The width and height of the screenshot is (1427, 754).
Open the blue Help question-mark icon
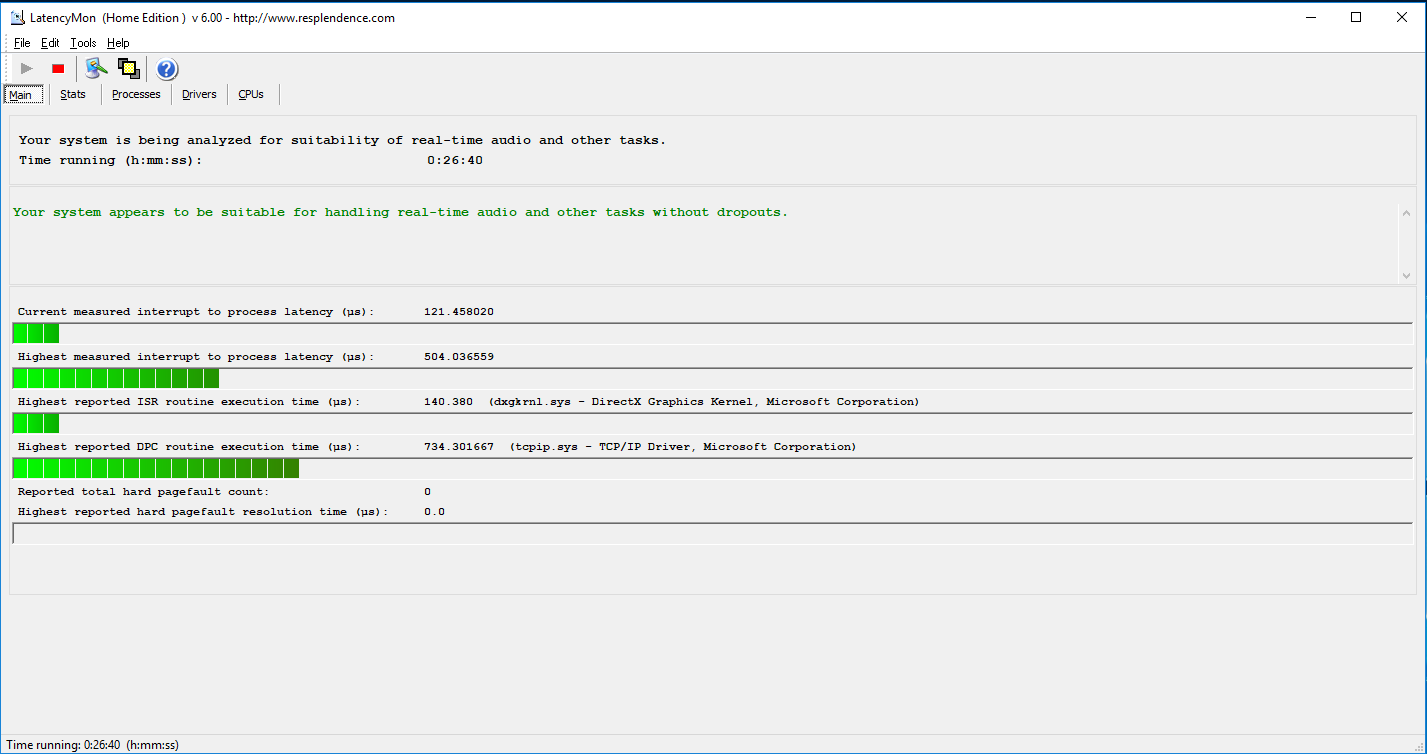pos(167,69)
